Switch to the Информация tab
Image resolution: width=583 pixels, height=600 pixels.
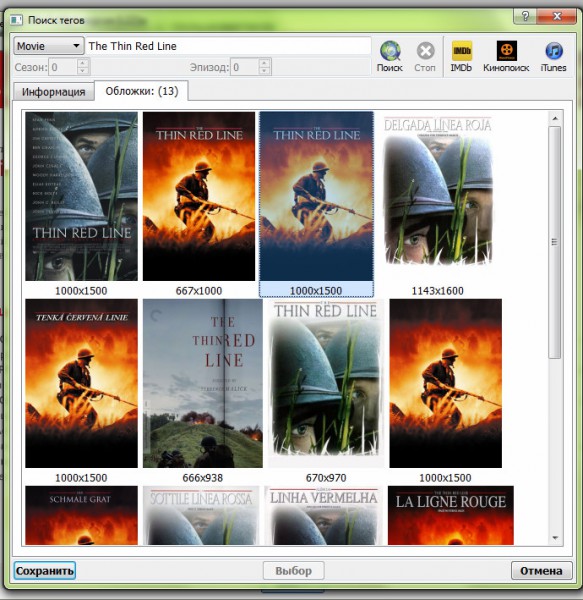pyautogui.click(x=54, y=92)
